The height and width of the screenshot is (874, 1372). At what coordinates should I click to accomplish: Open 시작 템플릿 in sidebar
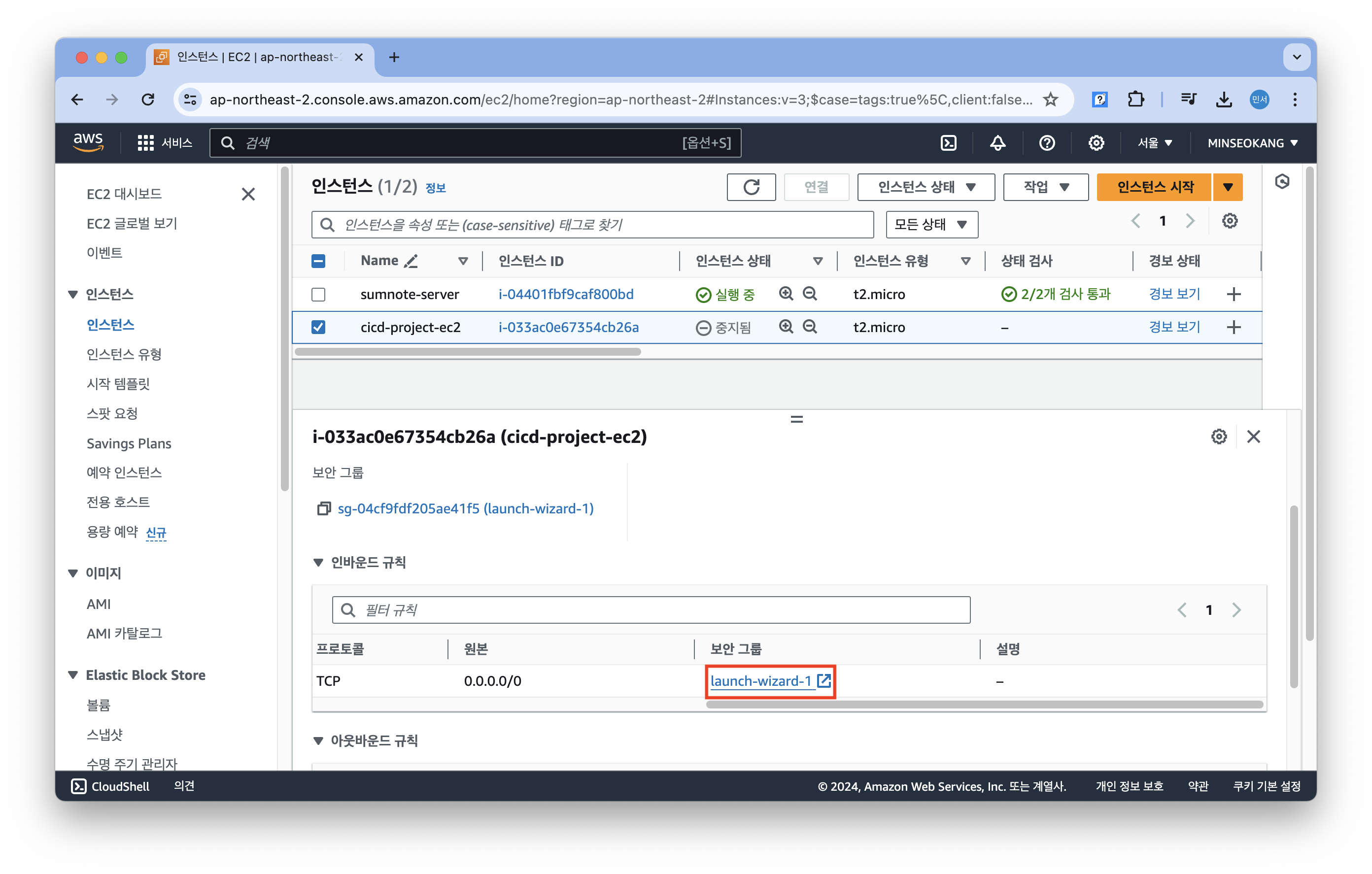tap(118, 384)
